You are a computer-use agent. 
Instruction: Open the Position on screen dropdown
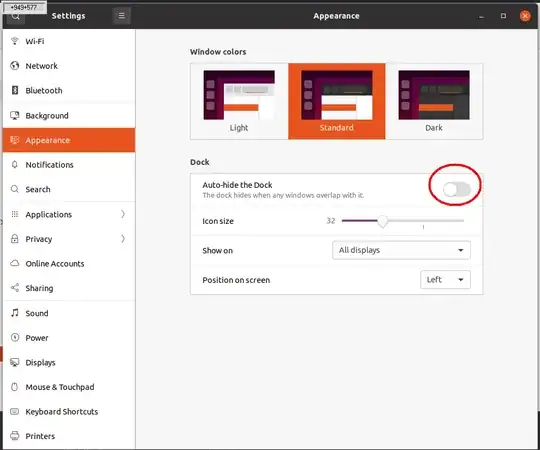445,280
